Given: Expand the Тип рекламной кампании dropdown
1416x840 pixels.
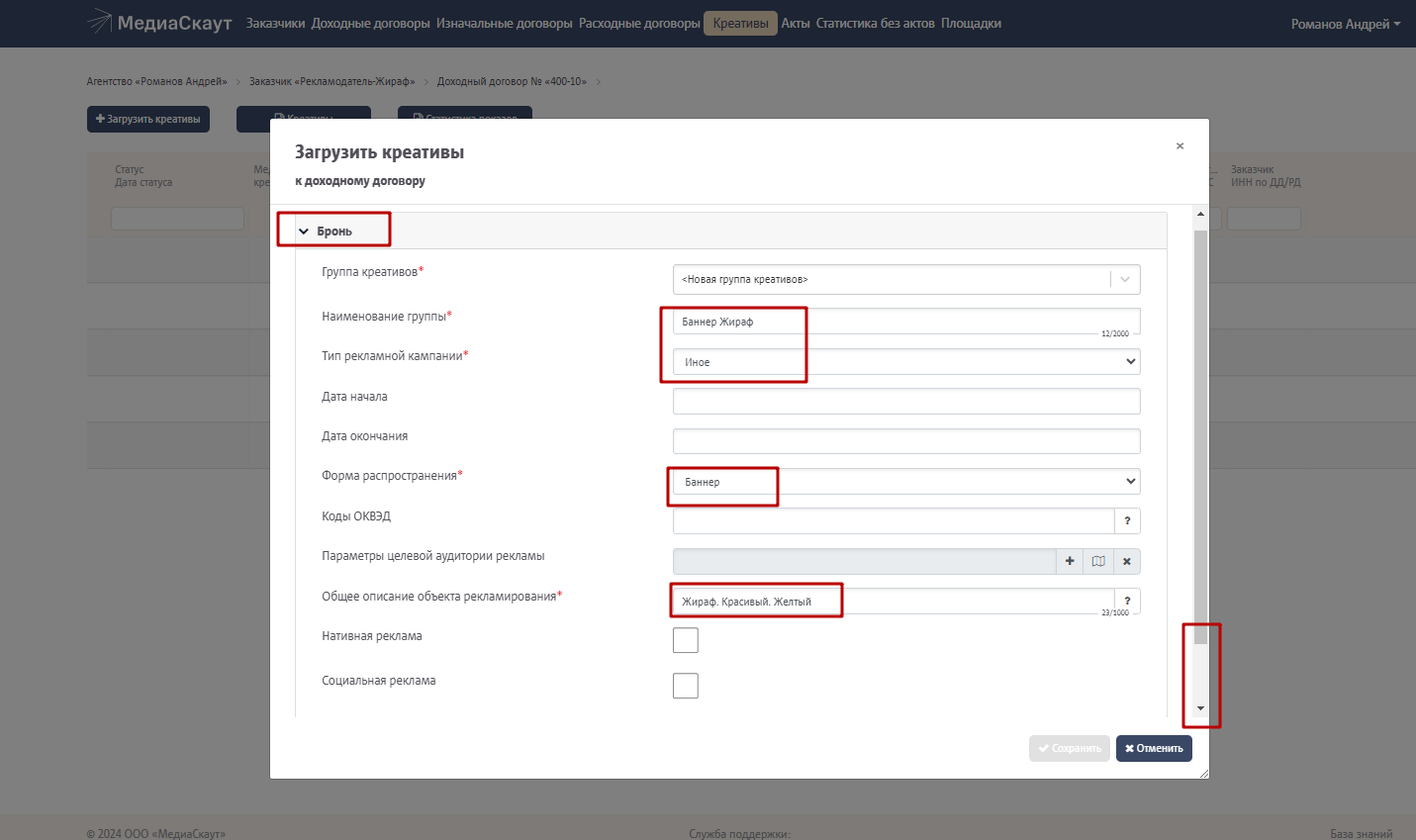Looking at the screenshot, I should (905, 362).
